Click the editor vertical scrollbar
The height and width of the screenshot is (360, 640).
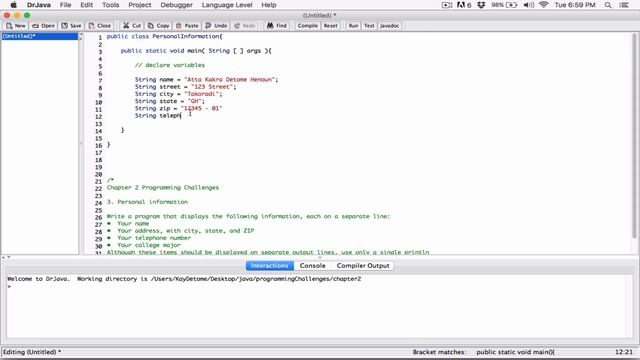click(634, 137)
